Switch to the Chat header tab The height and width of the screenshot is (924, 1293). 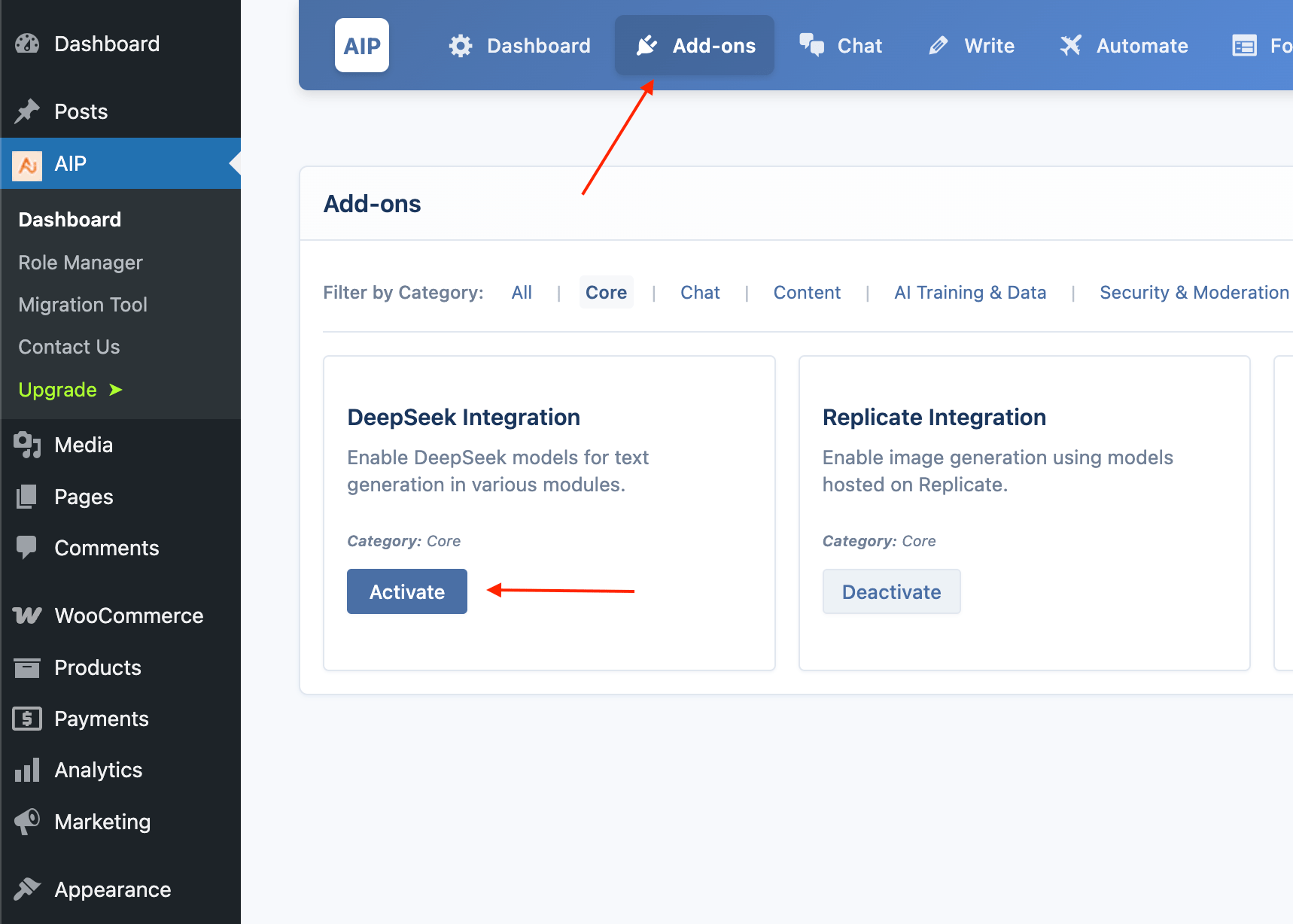coord(841,46)
